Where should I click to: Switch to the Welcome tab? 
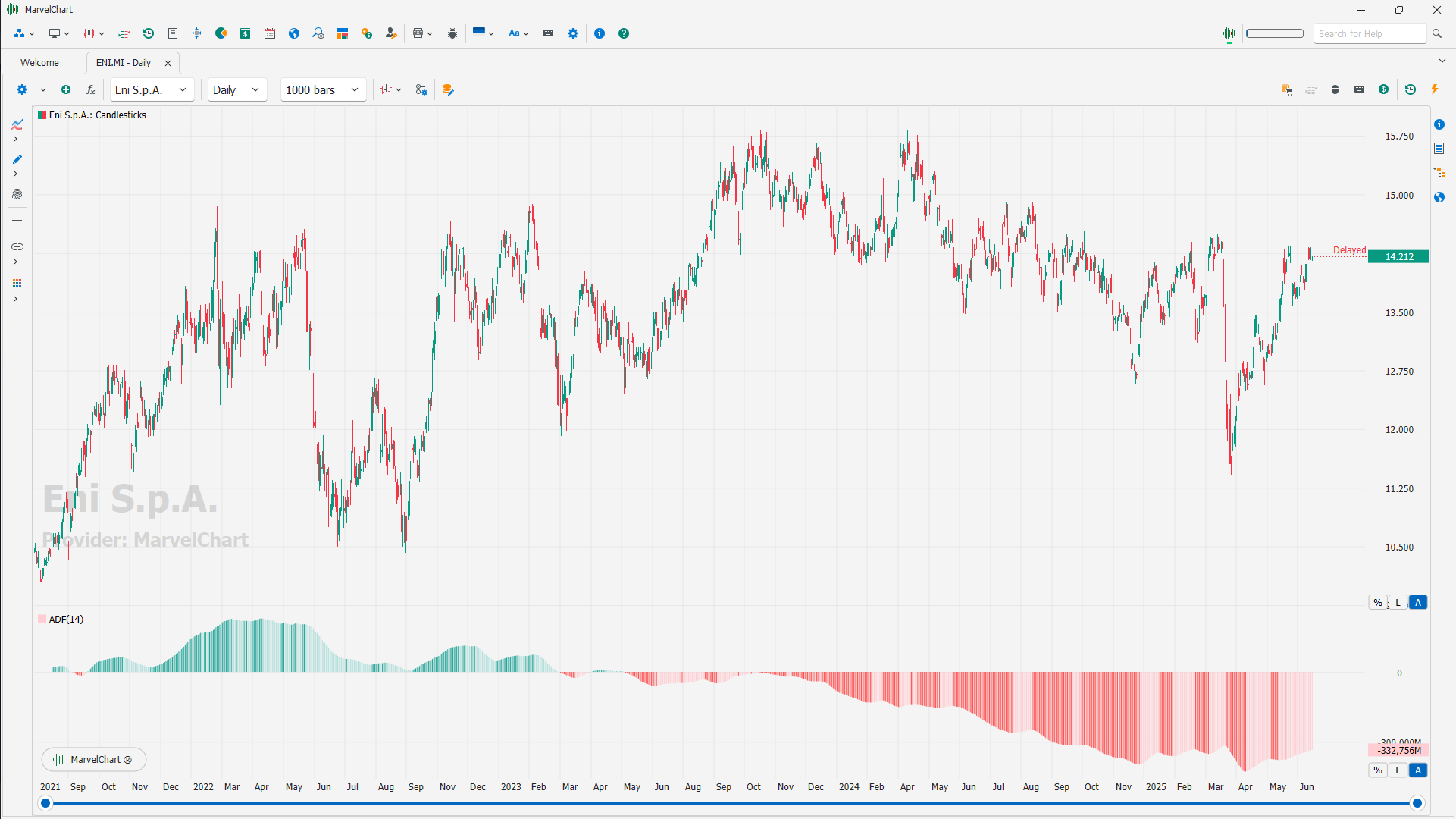(39, 63)
